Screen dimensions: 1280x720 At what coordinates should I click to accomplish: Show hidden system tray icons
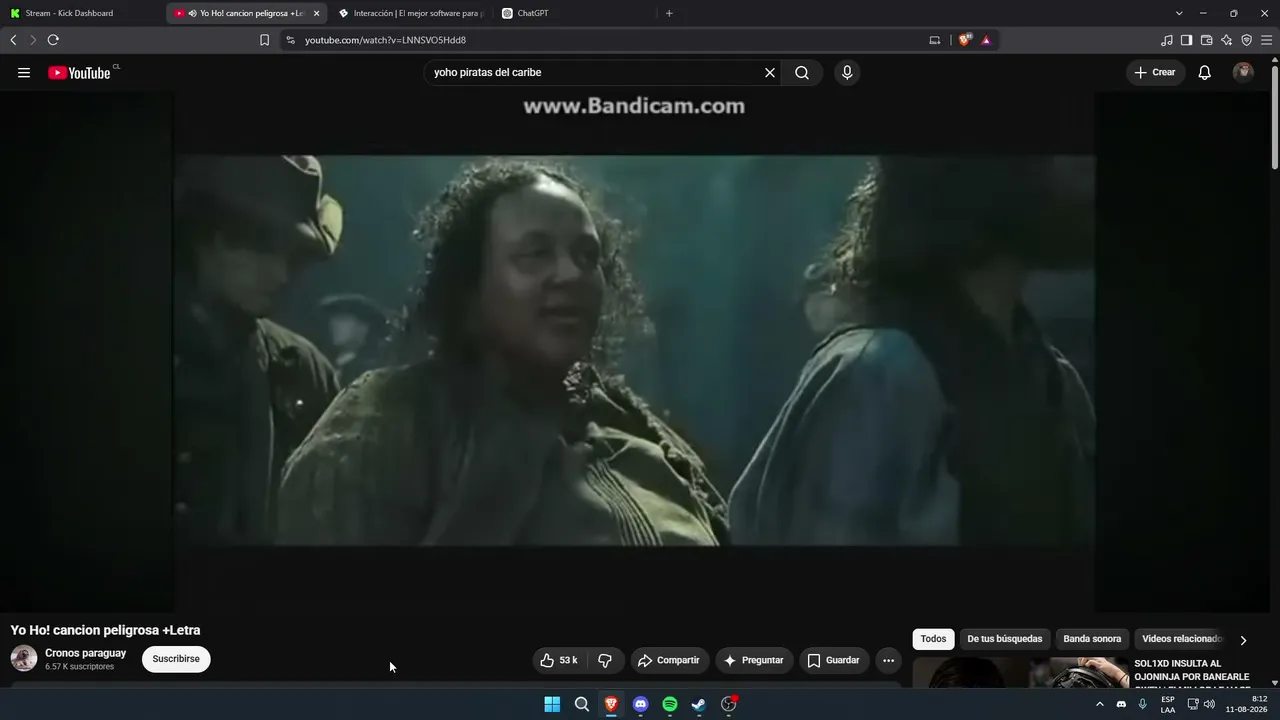(1099, 704)
